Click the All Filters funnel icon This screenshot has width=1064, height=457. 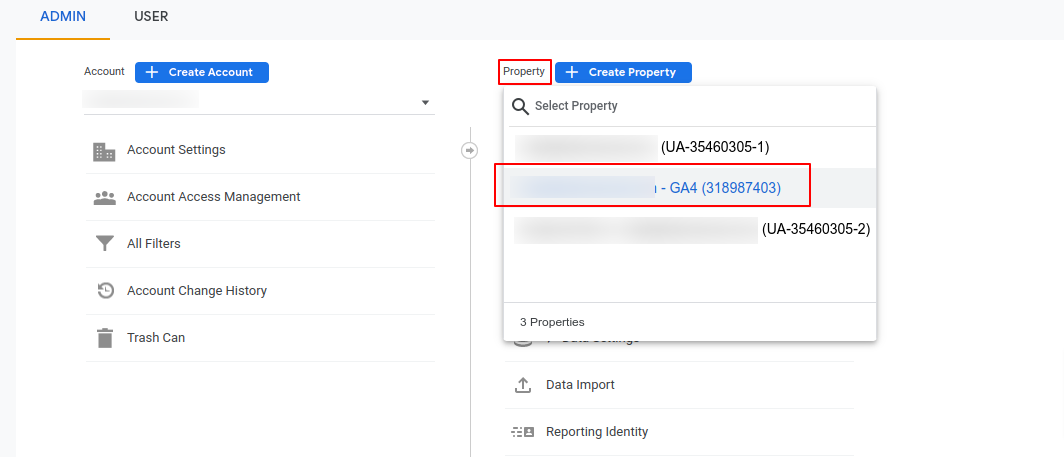tap(104, 244)
